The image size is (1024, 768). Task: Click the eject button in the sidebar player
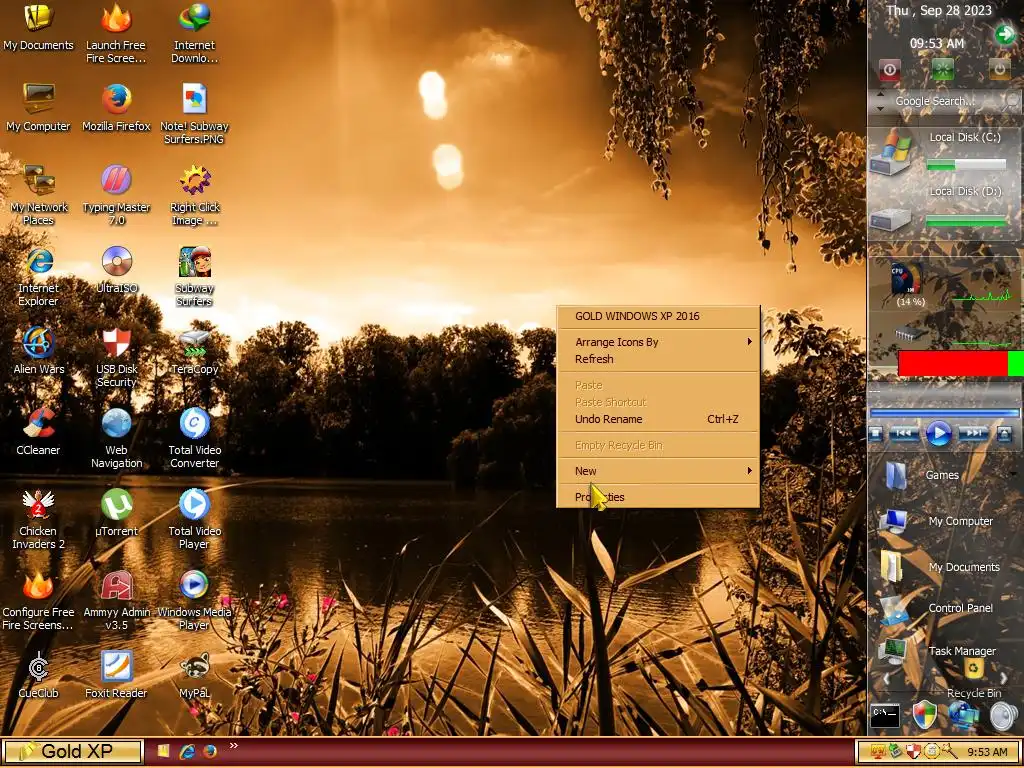pyautogui.click(x=1004, y=434)
